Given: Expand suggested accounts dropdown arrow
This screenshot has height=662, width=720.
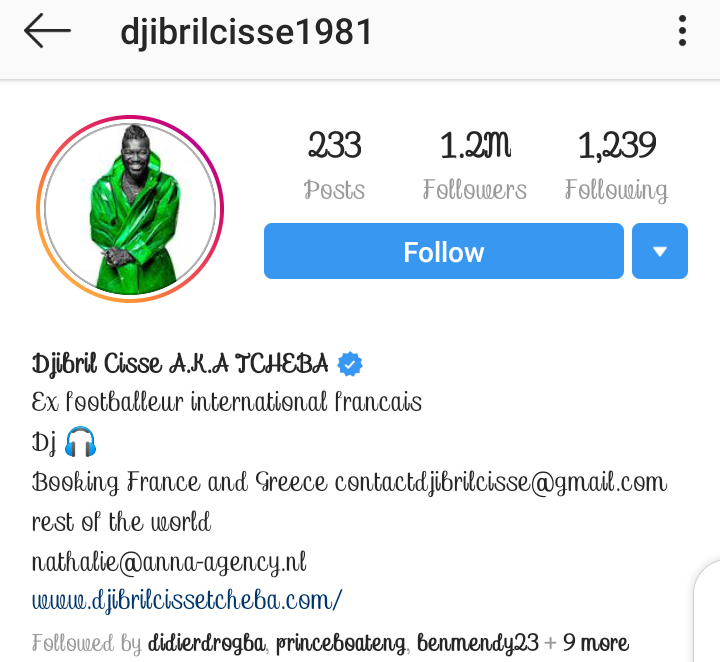Looking at the screenshot, I should click(660, 251).
